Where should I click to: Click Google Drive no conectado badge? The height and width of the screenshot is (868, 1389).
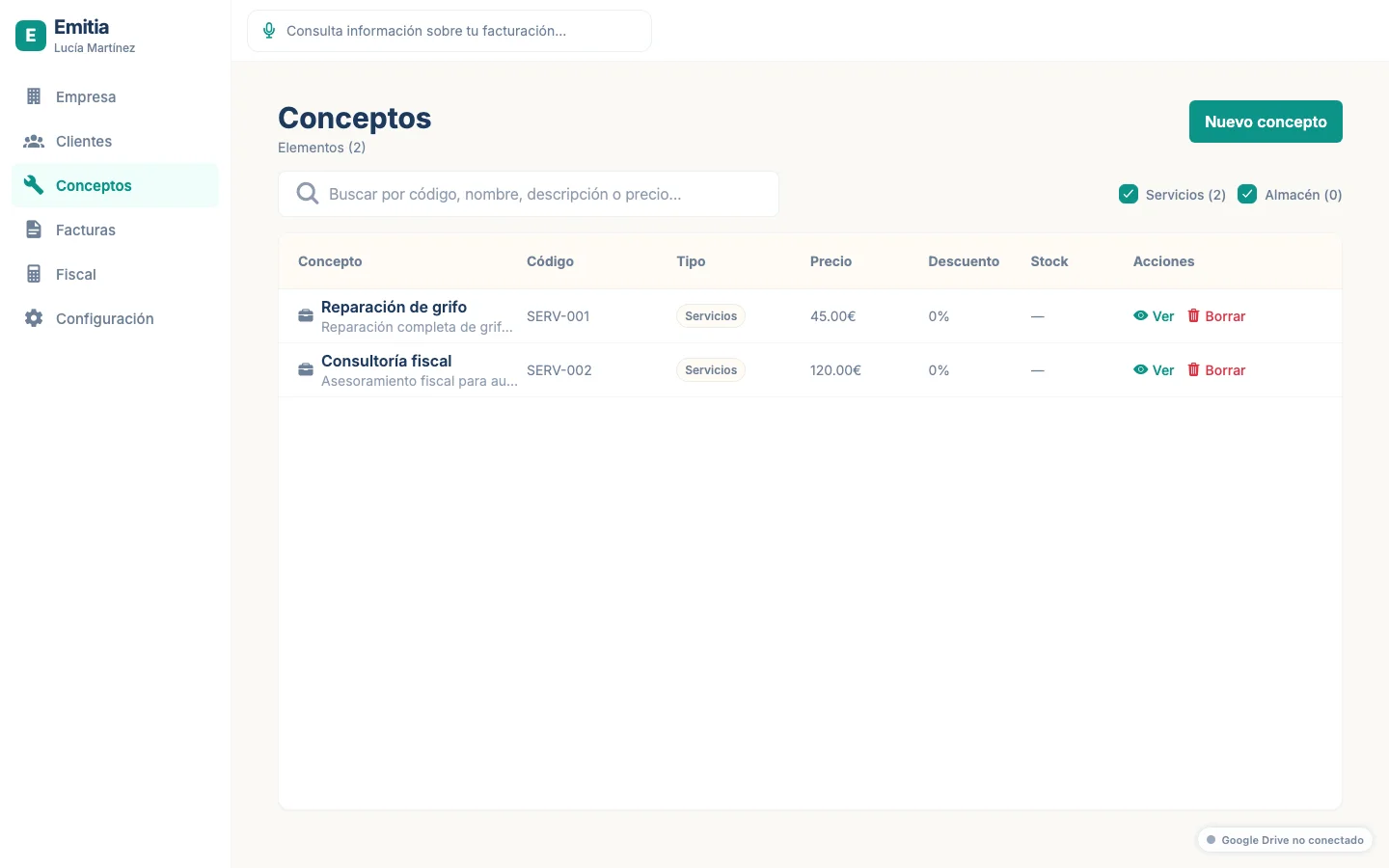click(x=1285, y=840)
